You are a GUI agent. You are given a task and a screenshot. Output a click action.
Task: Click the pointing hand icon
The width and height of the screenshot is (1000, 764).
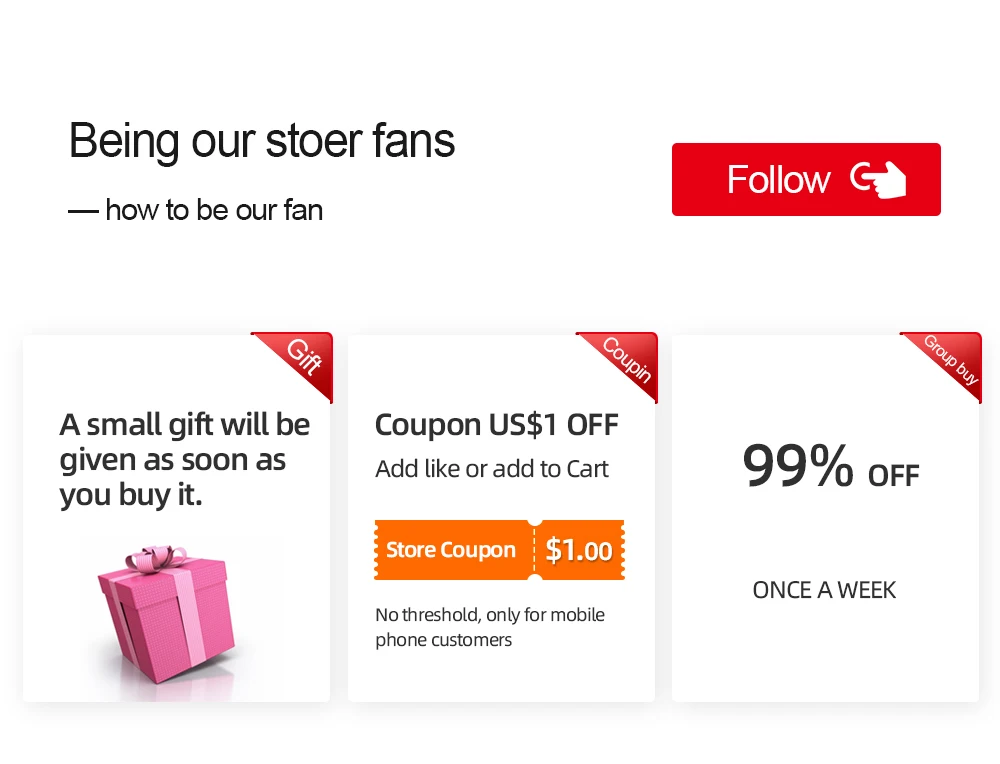(878, 179)
